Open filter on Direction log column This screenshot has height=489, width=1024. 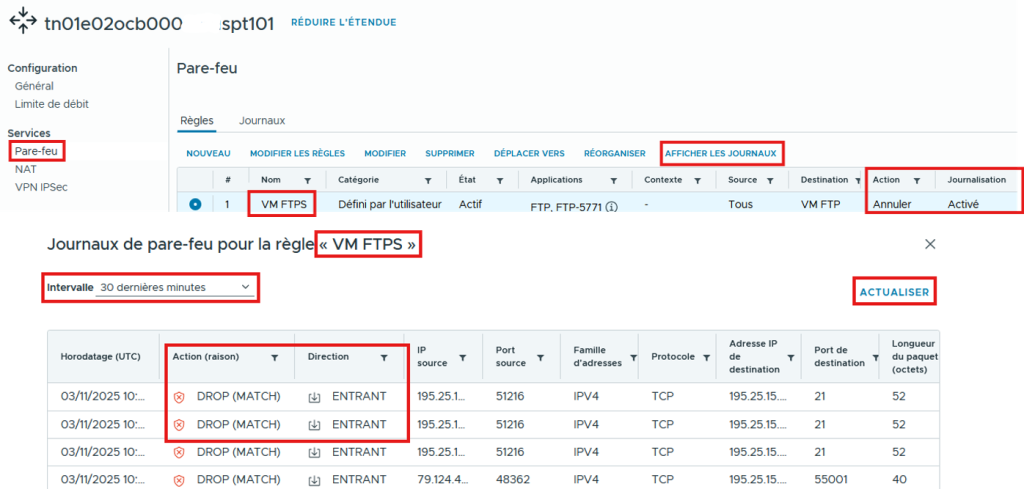[x=384, y=357]
